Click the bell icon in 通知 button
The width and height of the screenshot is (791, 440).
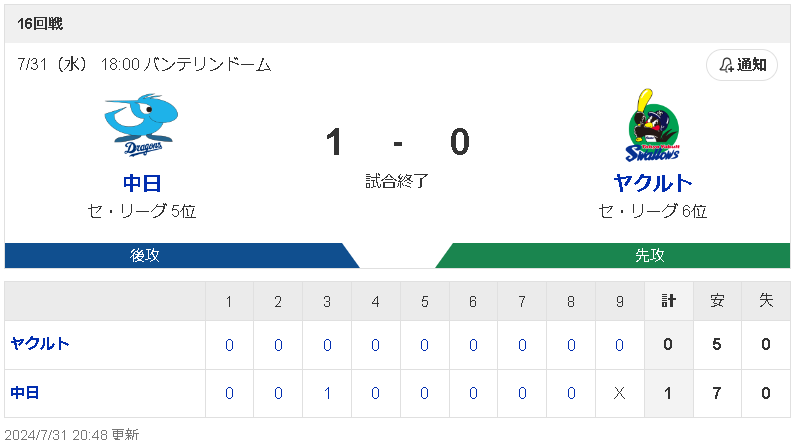725,65
